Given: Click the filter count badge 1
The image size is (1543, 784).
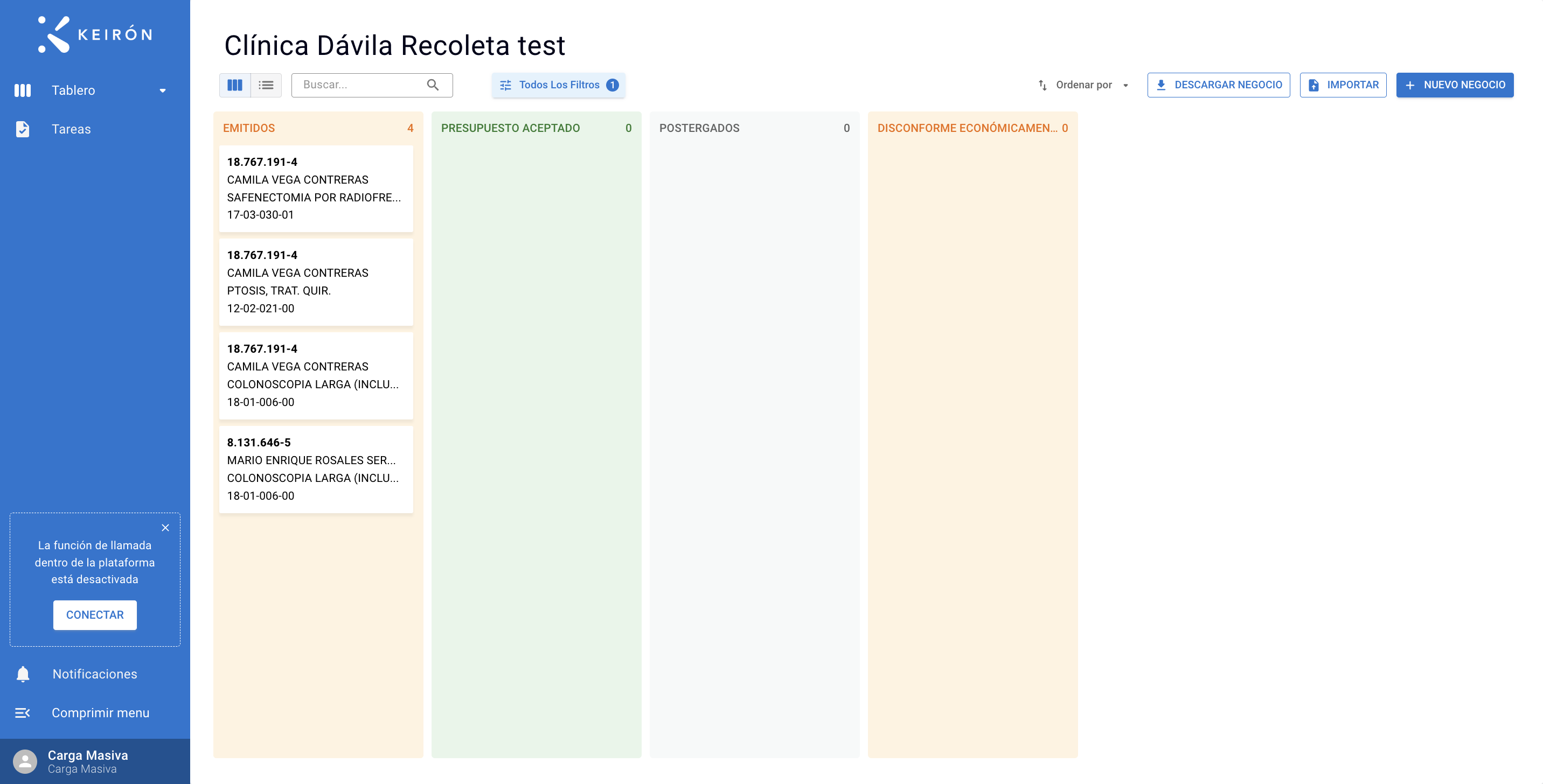Looking at the screenshot, I should [x=612, y=85].
